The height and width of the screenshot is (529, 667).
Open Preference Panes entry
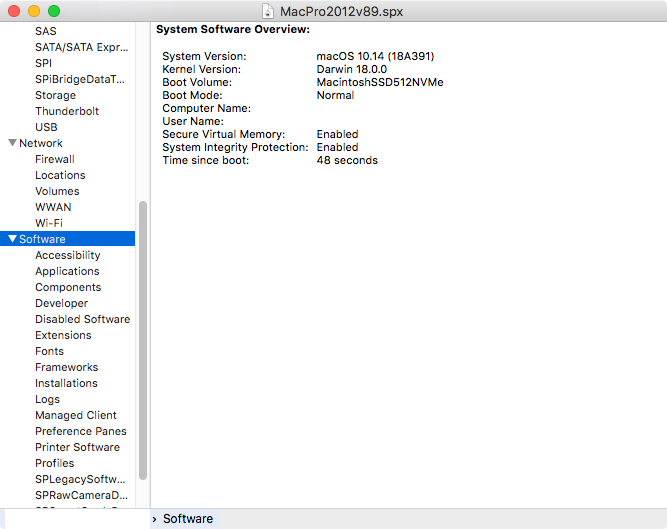pos(81,431)
